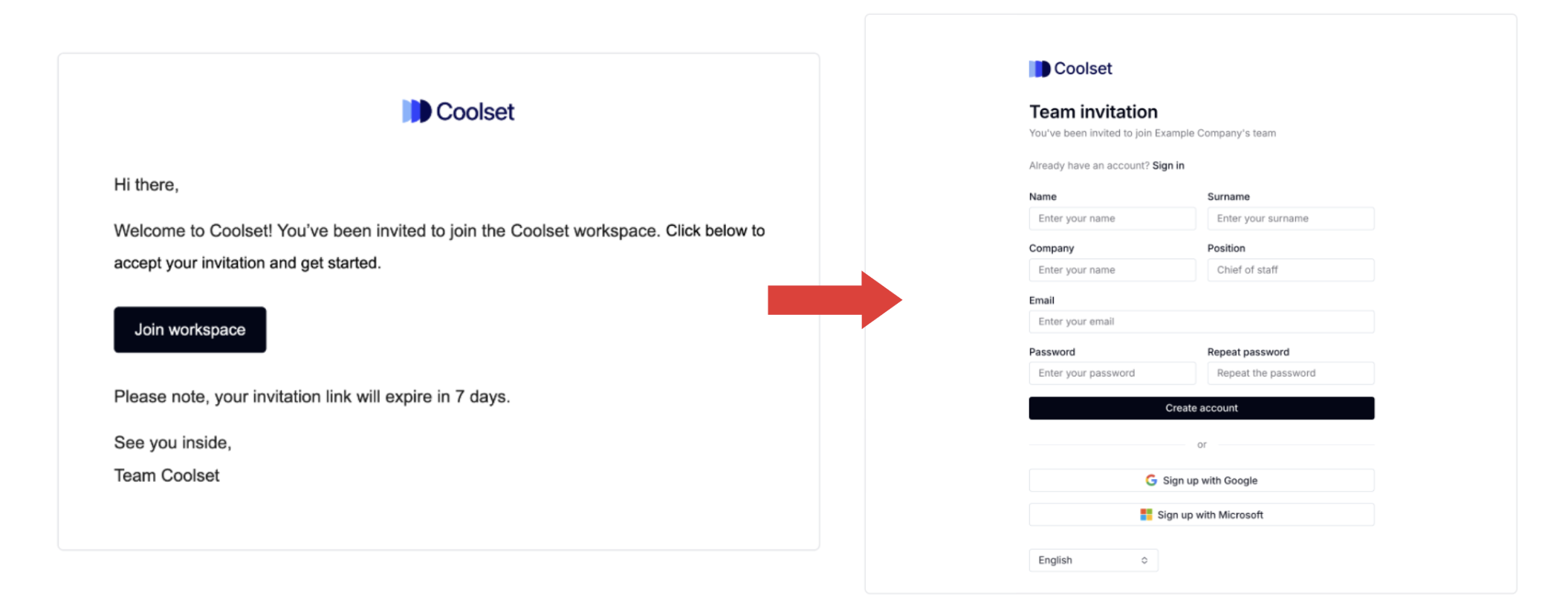Click the Repeat password field

tap(1290, 373)
